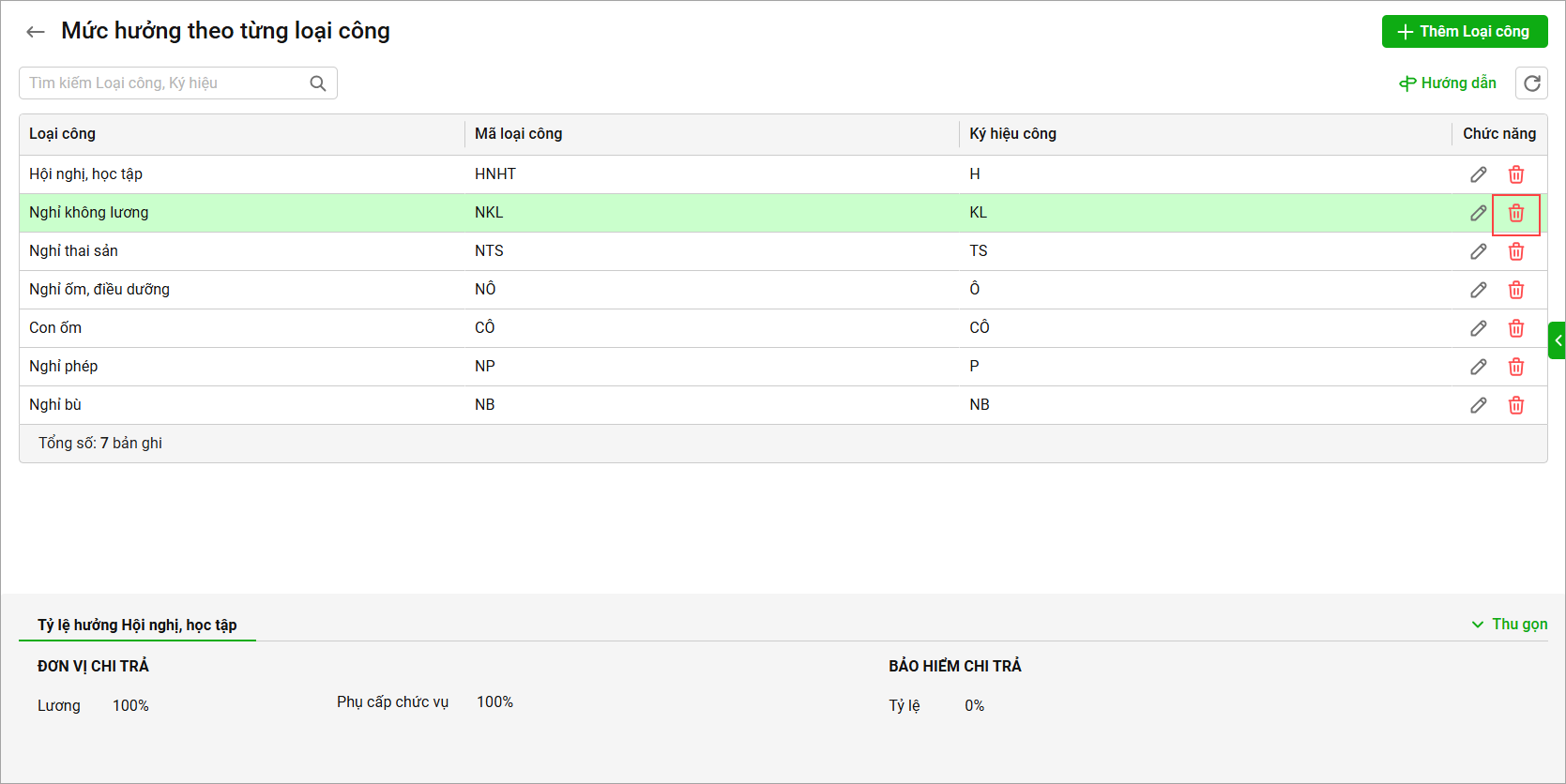Edit the Nghỉ phép row
This screenshot has width=1566, height=784.
[1479, 367]
